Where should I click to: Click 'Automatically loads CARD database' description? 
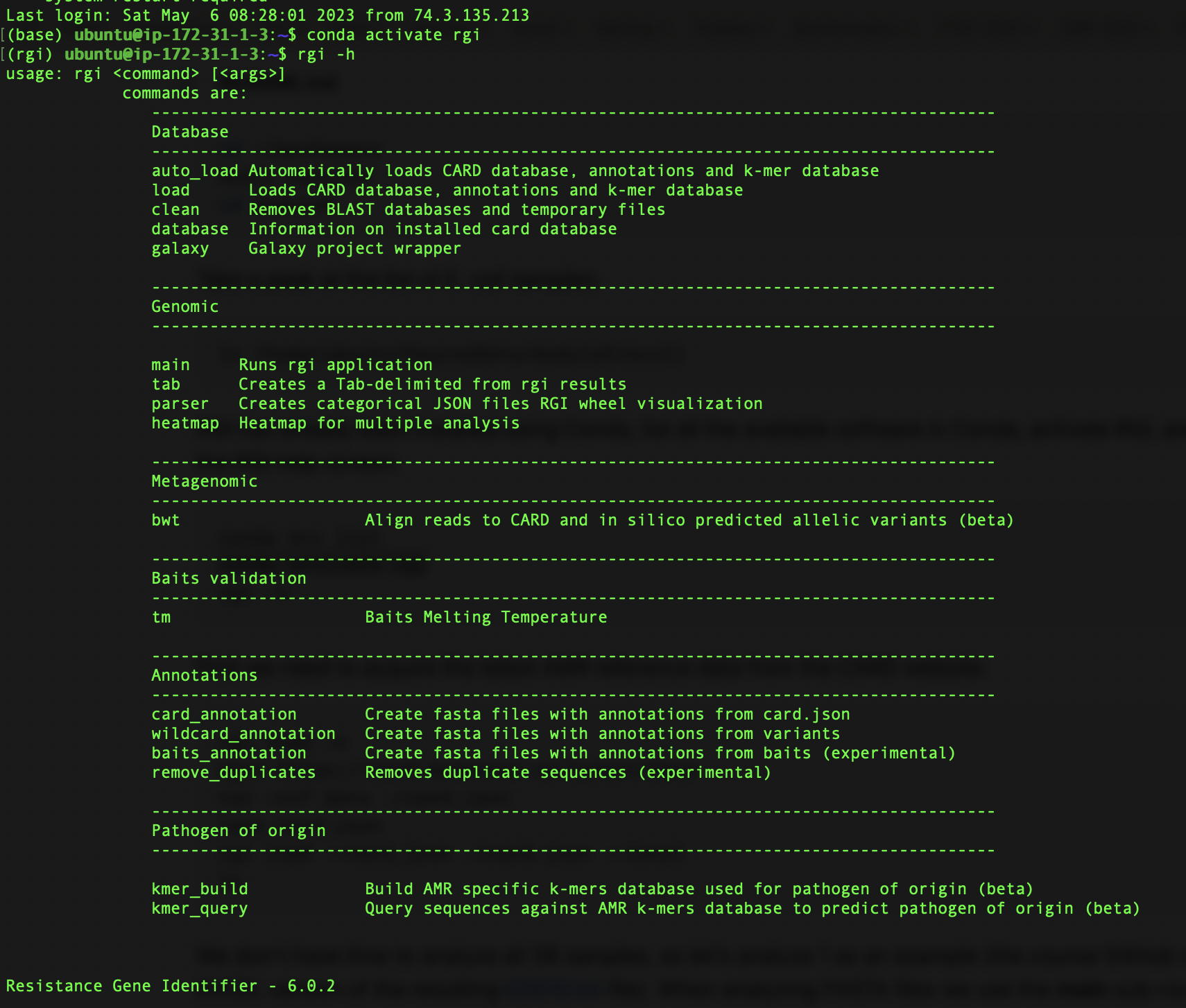pyautogui.click(x=564, y=171)
